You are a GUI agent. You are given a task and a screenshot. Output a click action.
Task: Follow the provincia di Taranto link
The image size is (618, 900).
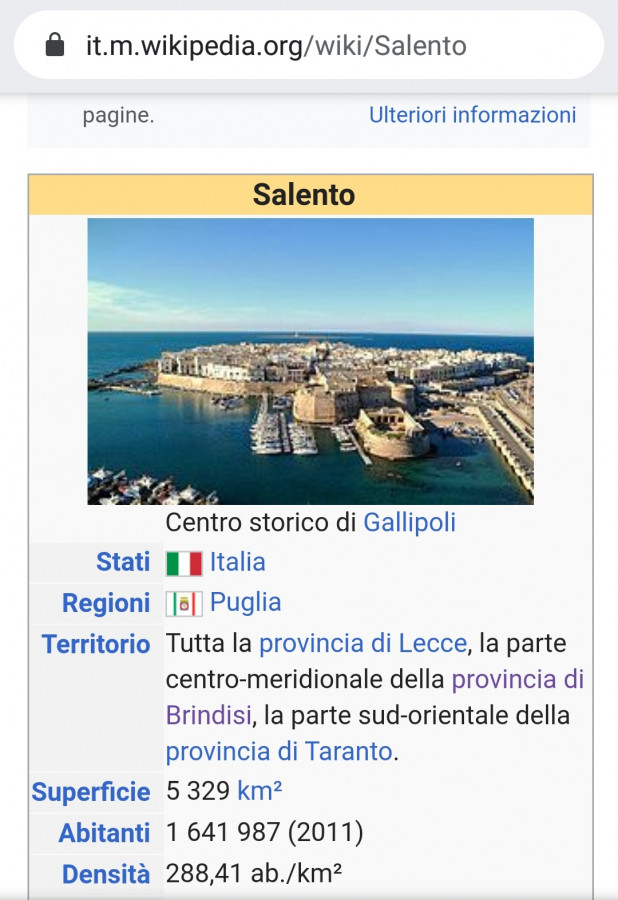coord(279,752)
